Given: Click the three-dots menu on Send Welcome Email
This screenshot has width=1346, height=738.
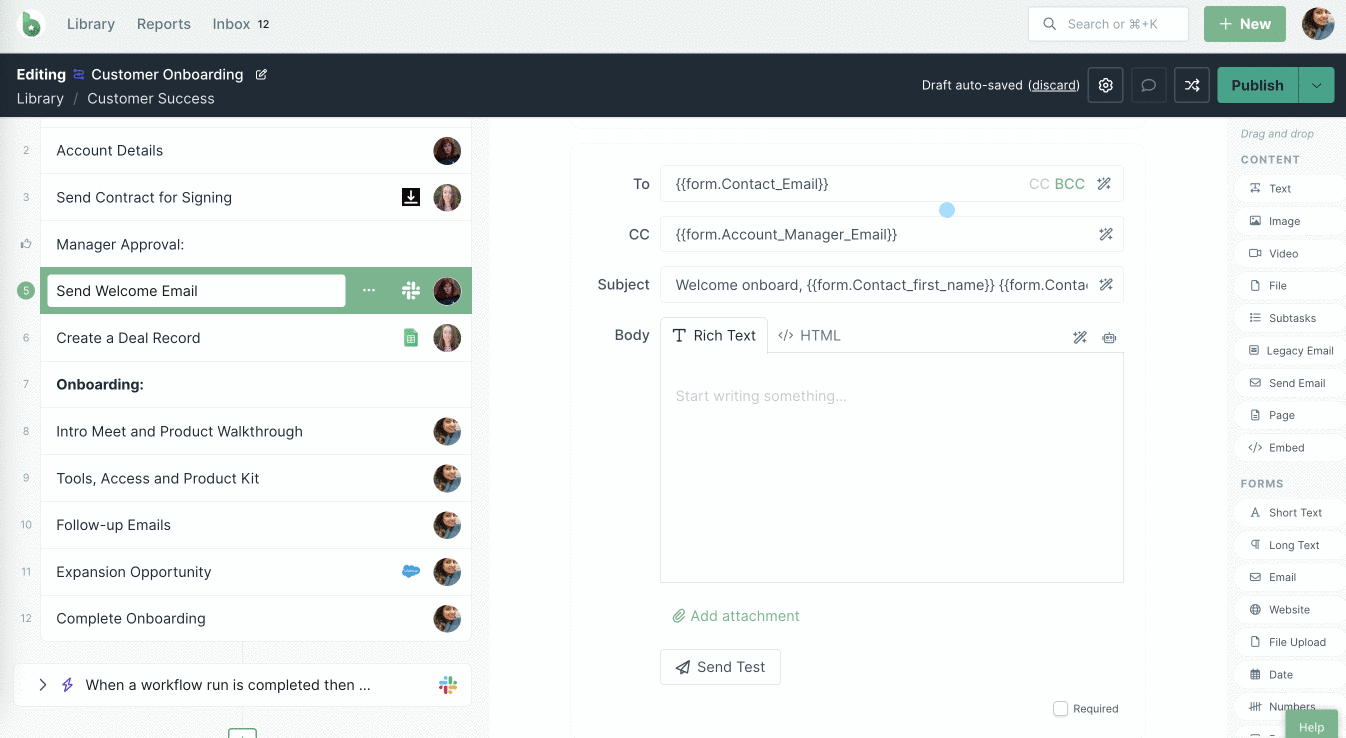Looking at the screenshot, I should click(369, 290).
